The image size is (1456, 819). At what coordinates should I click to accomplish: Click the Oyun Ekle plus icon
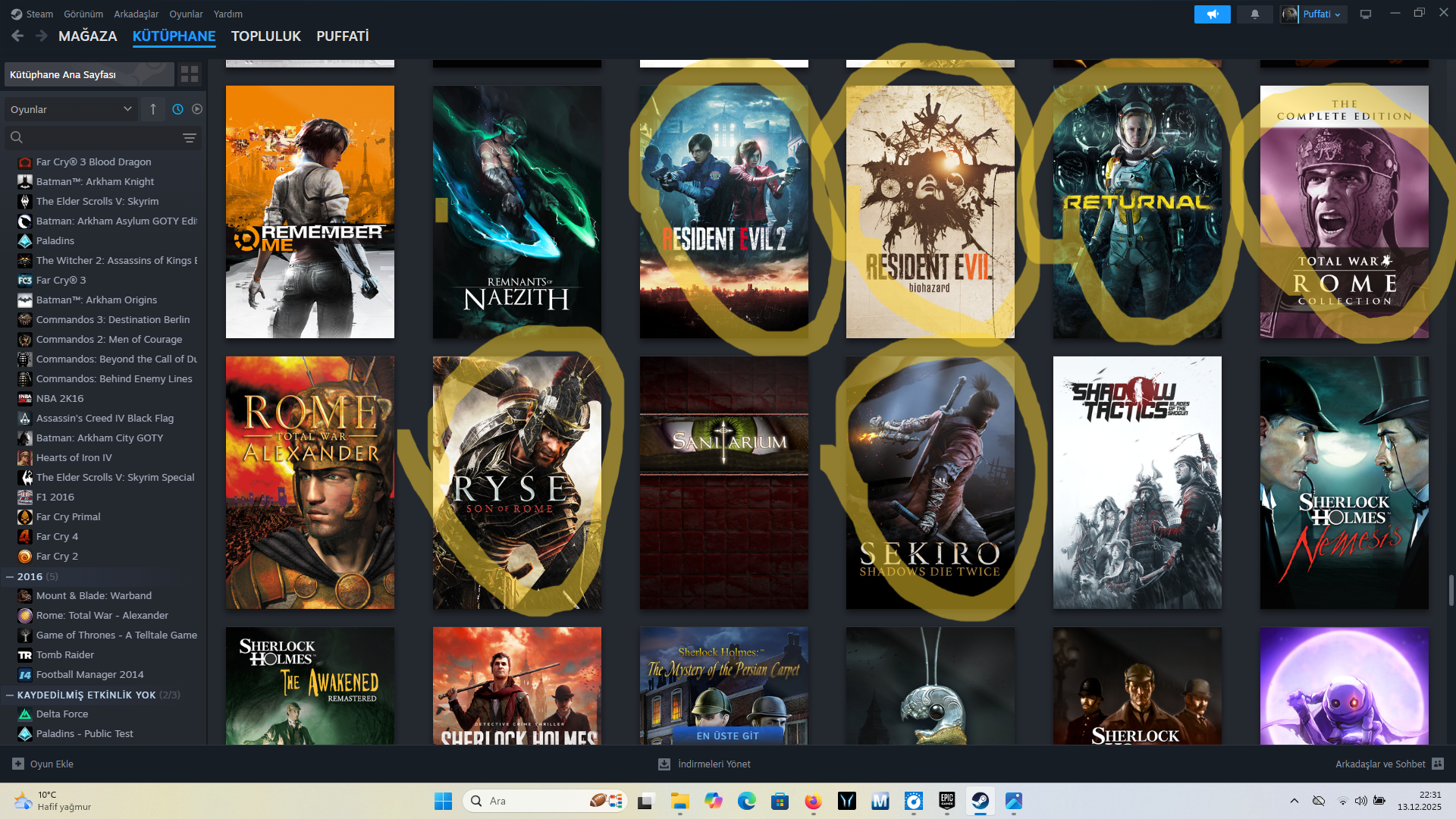[18, 764]
